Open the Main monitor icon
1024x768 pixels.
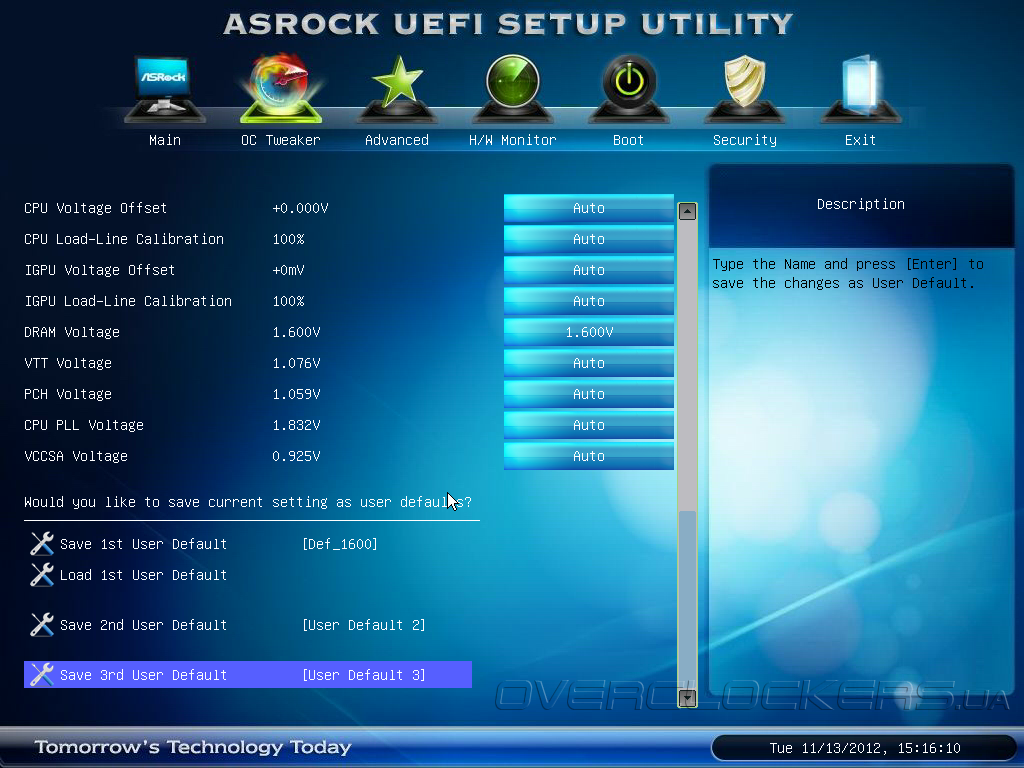pos(165,88)
